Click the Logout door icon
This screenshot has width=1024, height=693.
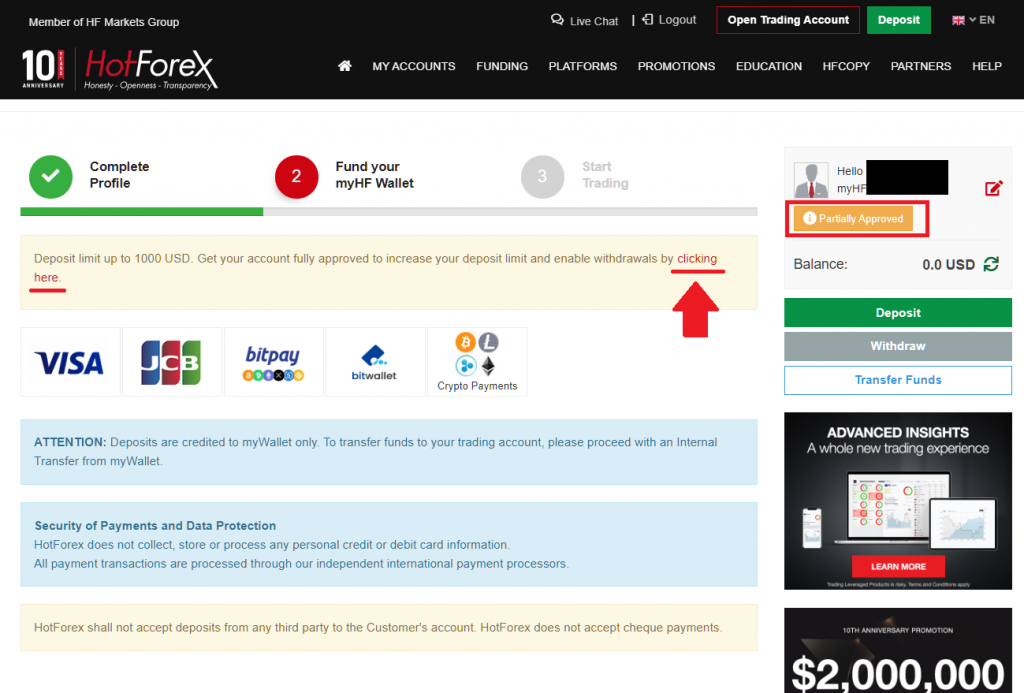[648, 20]
